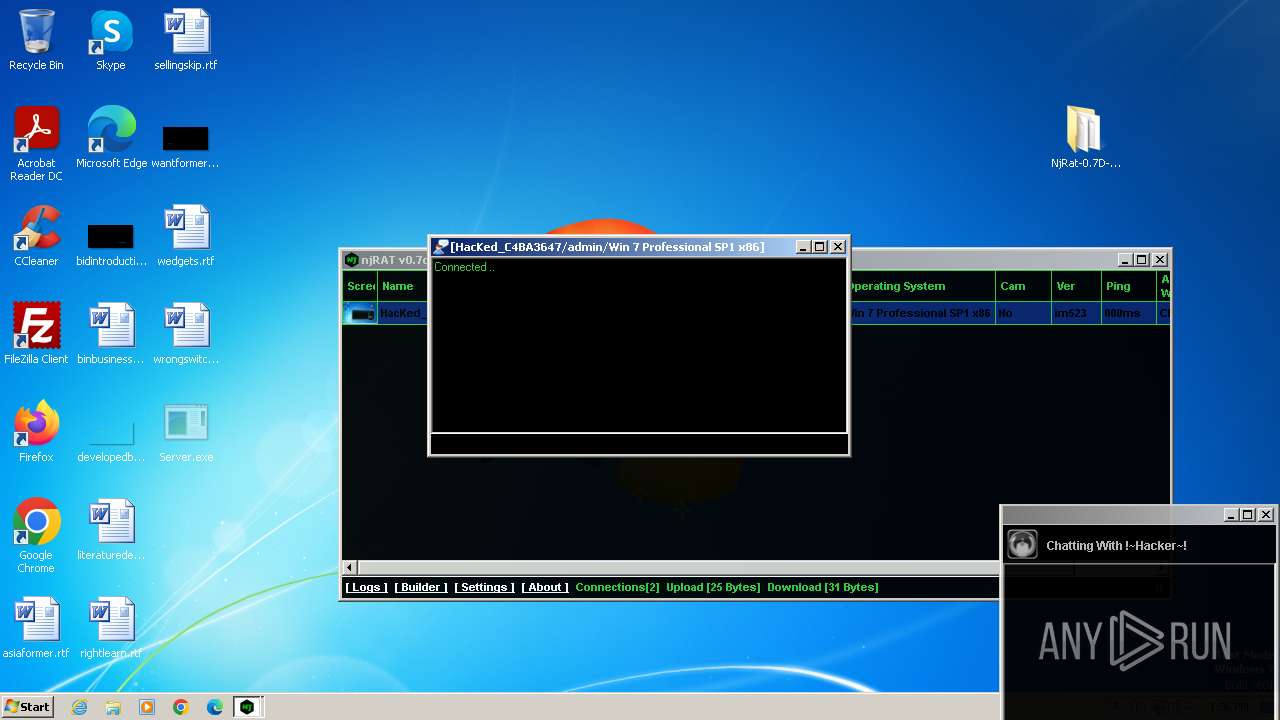Close the Chatting With Hacker popup
Viewport: 1280px width, 720px height.
point(1266,515)
